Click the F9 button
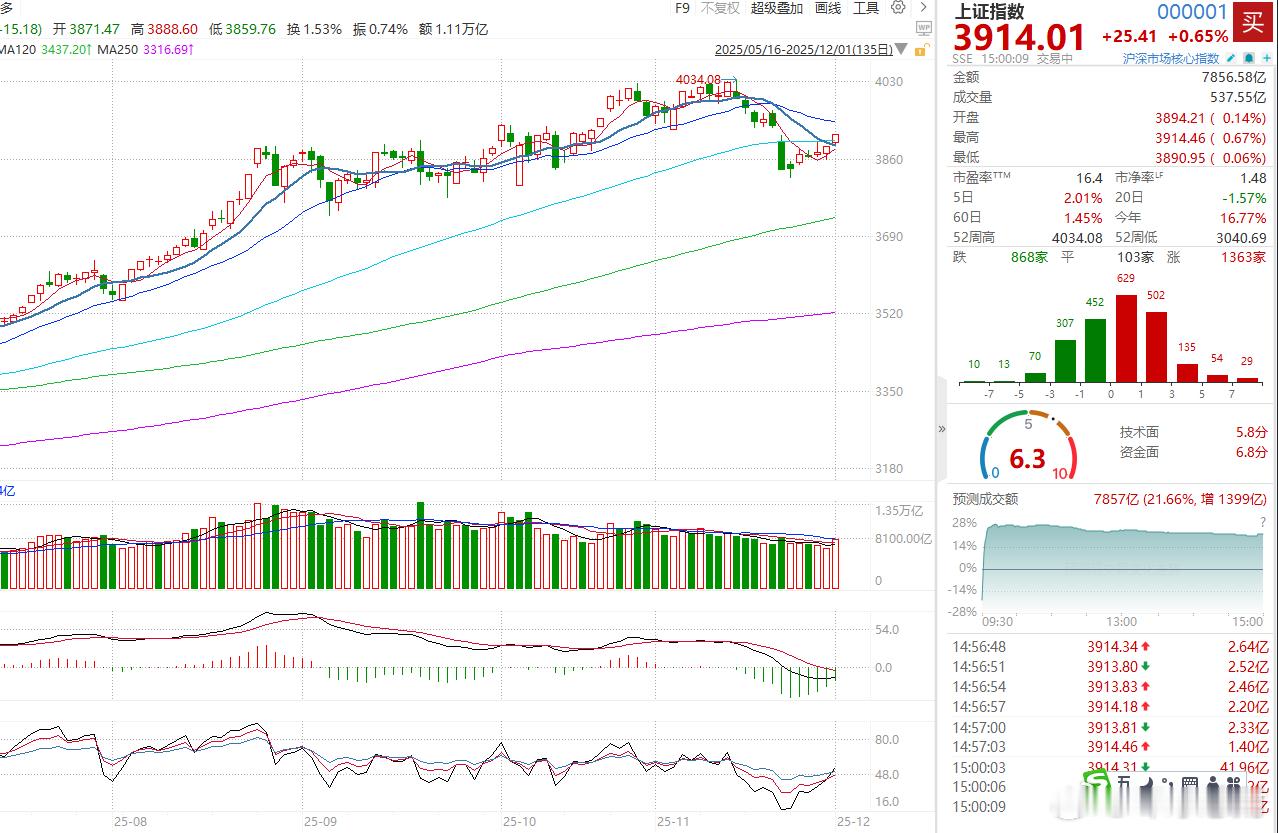The height and width of the screenshot is (833, 1278). pos(682,8)
